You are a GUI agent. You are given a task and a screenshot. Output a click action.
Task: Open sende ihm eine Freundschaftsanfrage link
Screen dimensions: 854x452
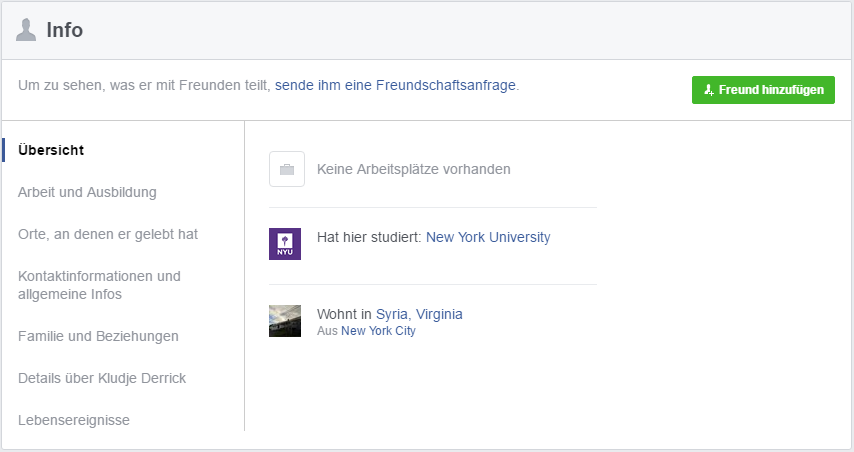click(395, 85)
